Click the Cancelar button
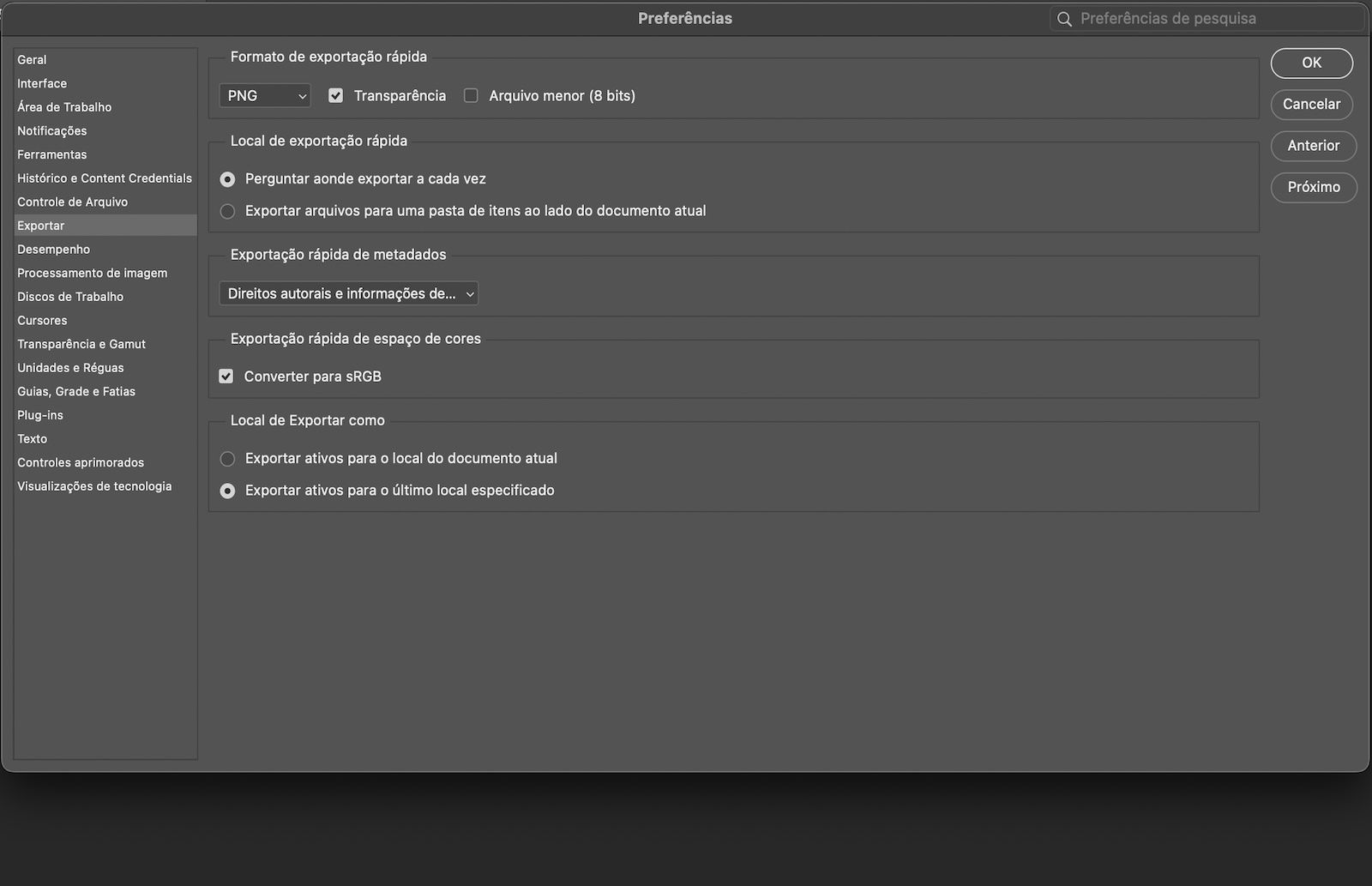Screen dimensions: 1372x886 point(1312,105)
